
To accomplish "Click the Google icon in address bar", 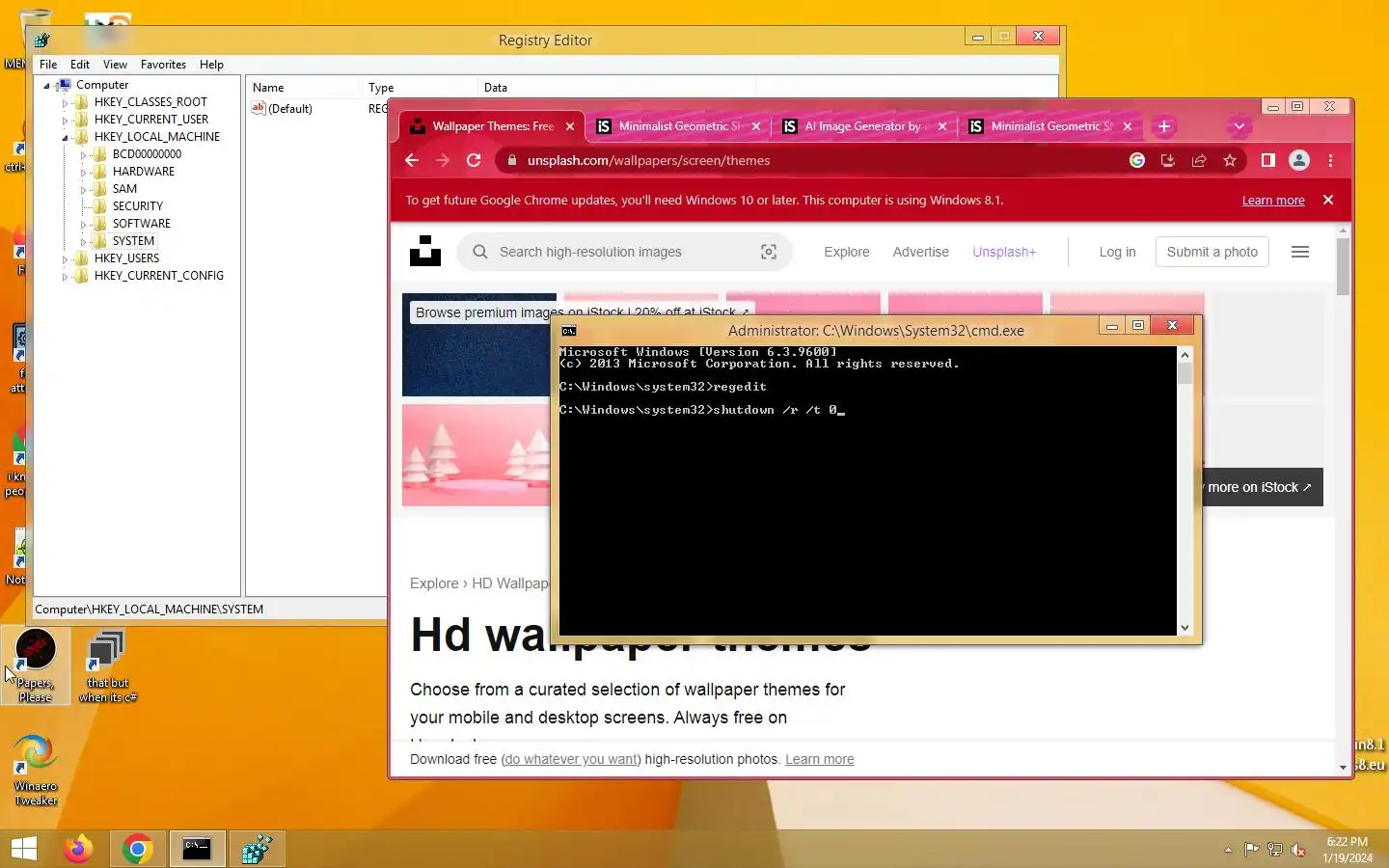I will tap(1137, 160).
